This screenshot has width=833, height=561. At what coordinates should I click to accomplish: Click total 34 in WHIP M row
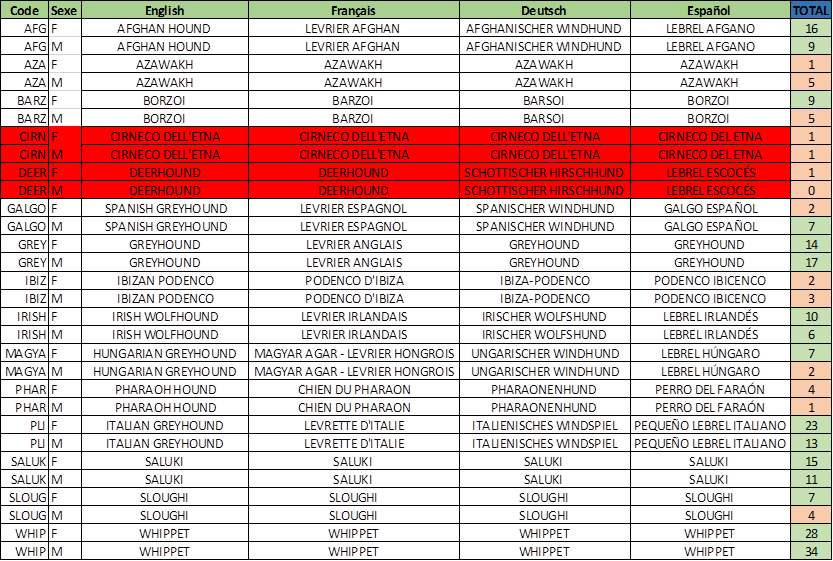click(811, 552)
